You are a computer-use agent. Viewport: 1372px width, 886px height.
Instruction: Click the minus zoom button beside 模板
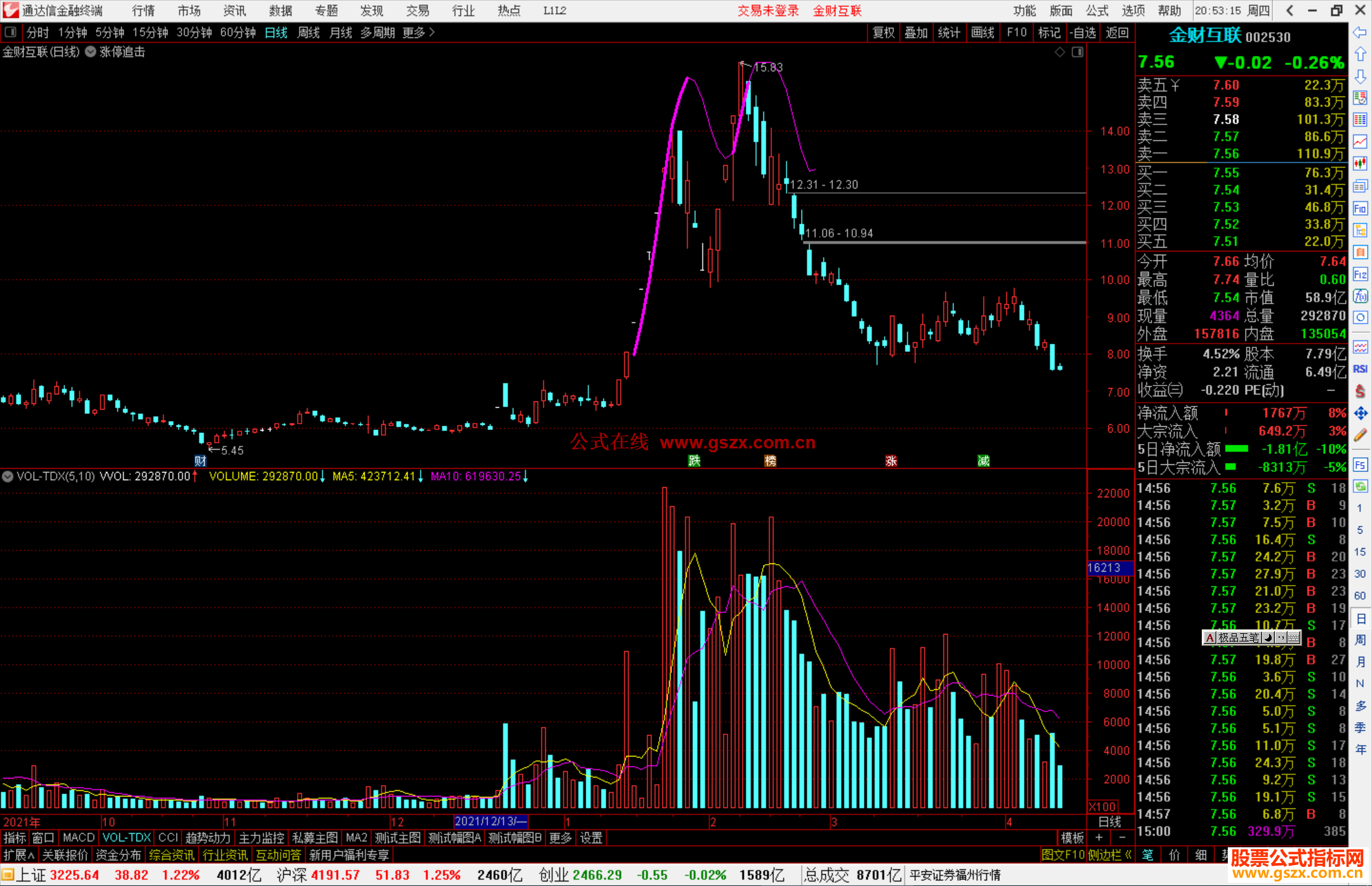1122,838
